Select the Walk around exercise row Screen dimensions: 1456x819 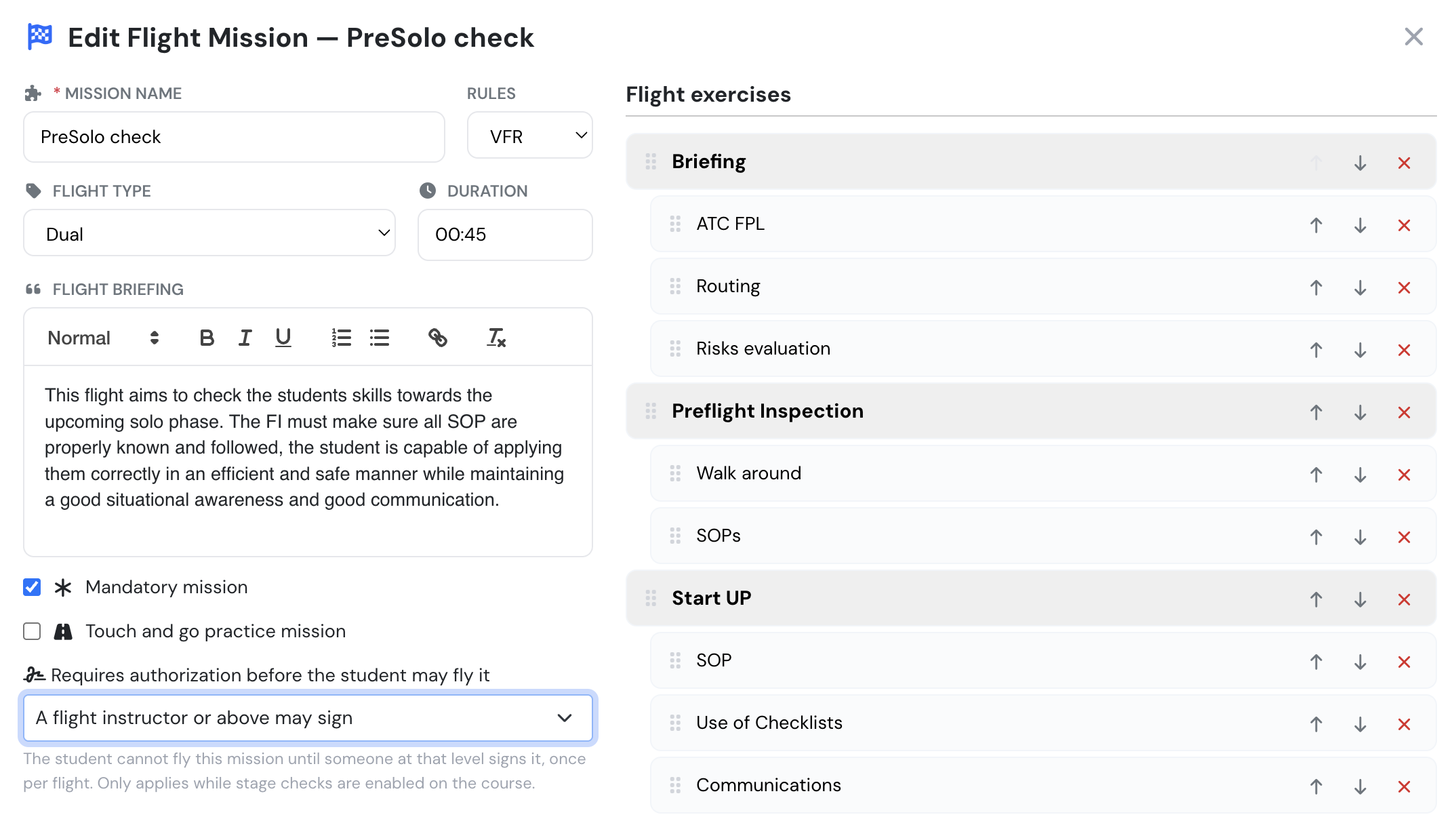[1043, 473]
